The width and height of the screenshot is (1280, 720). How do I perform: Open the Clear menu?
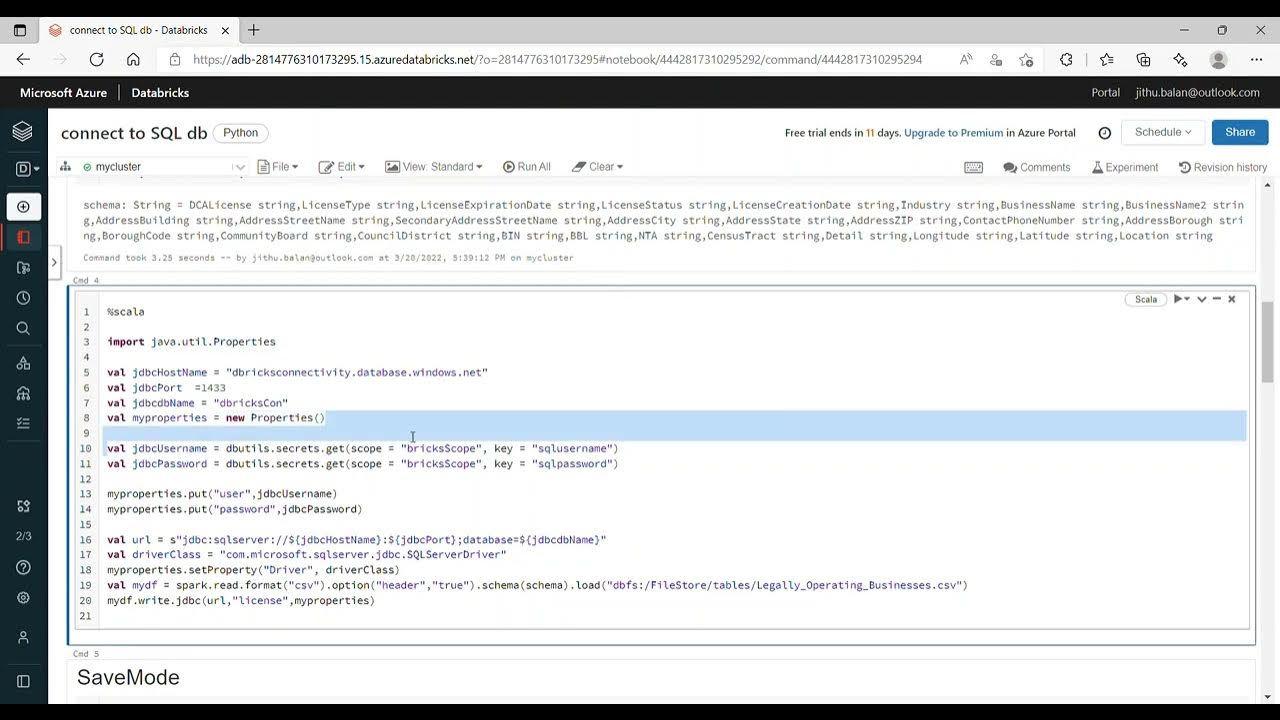click(x=597, y=167)
